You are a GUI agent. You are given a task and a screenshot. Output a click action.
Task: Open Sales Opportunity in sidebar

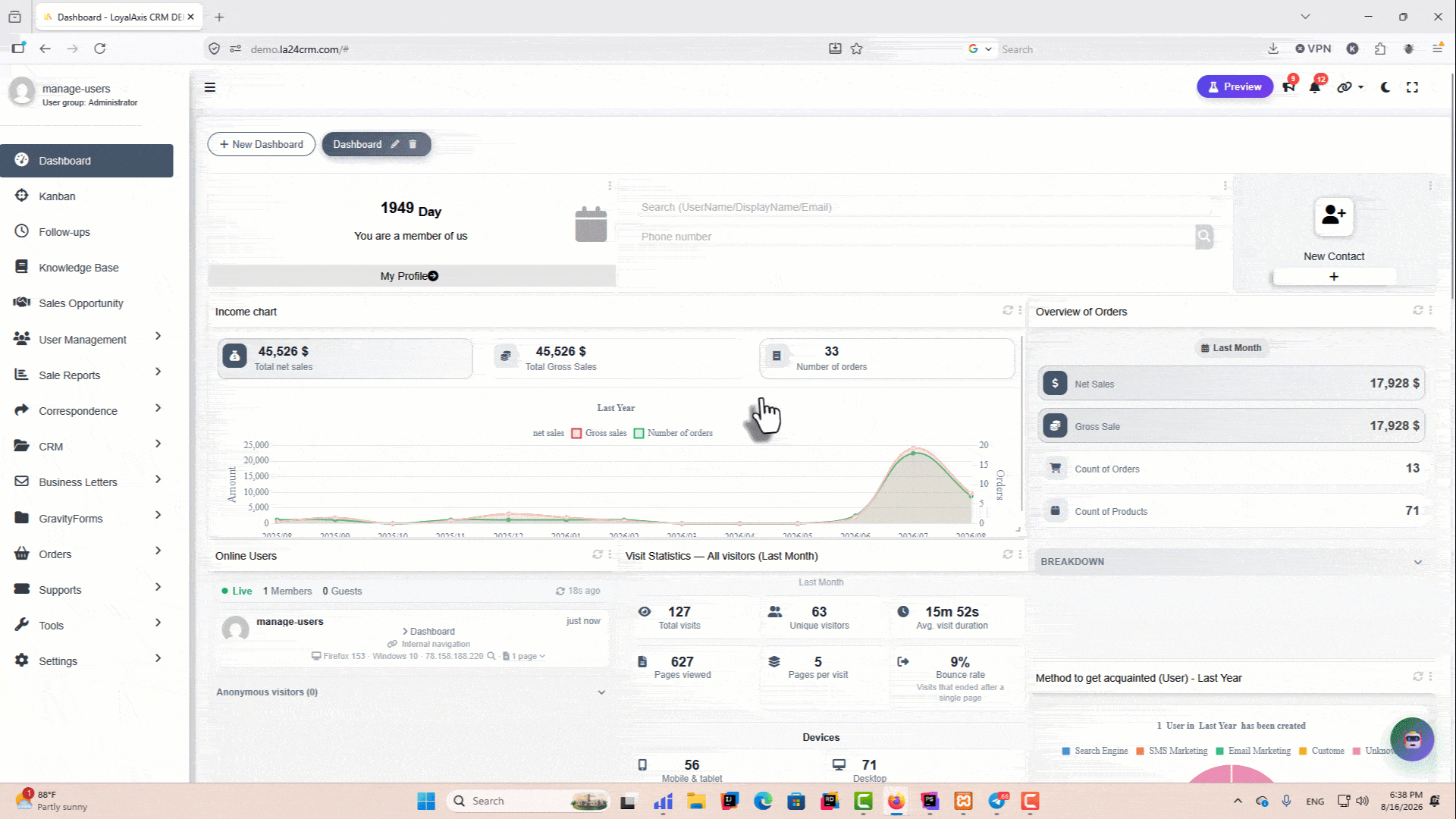click(86, 303)
